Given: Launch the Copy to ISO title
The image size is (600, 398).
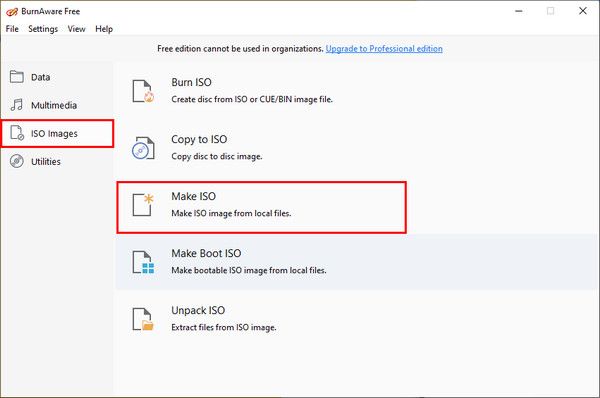Looking at the screenshot, I should 199,139.
